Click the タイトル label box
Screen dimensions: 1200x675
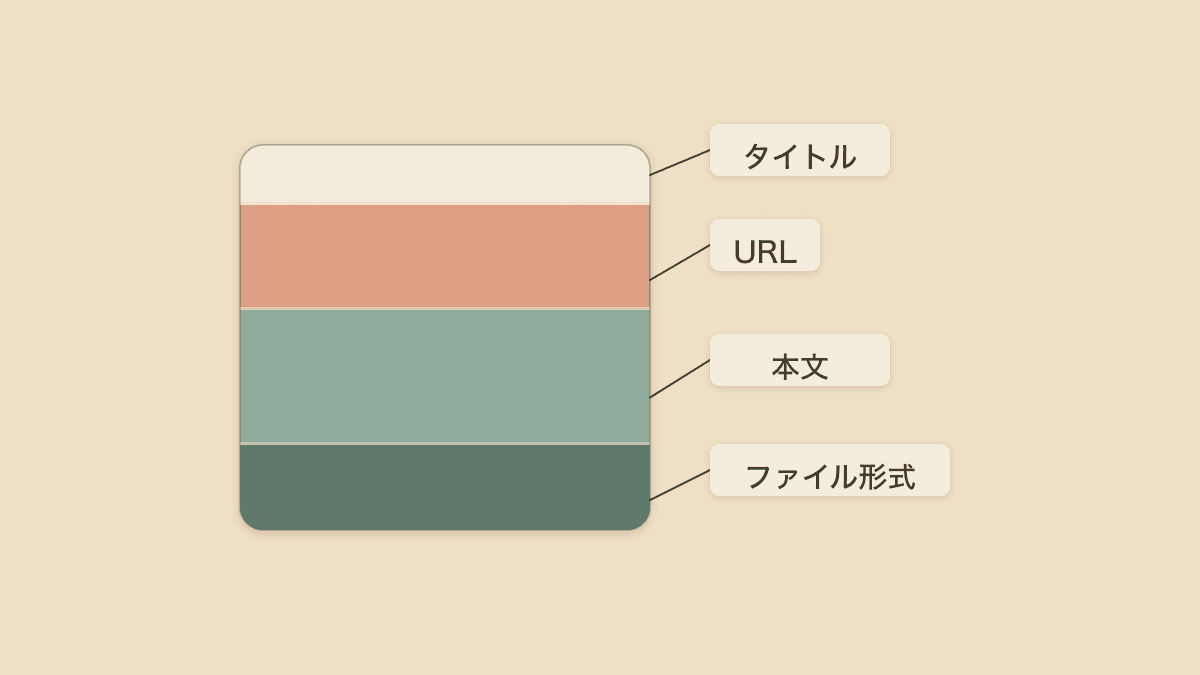pos(800,150)
